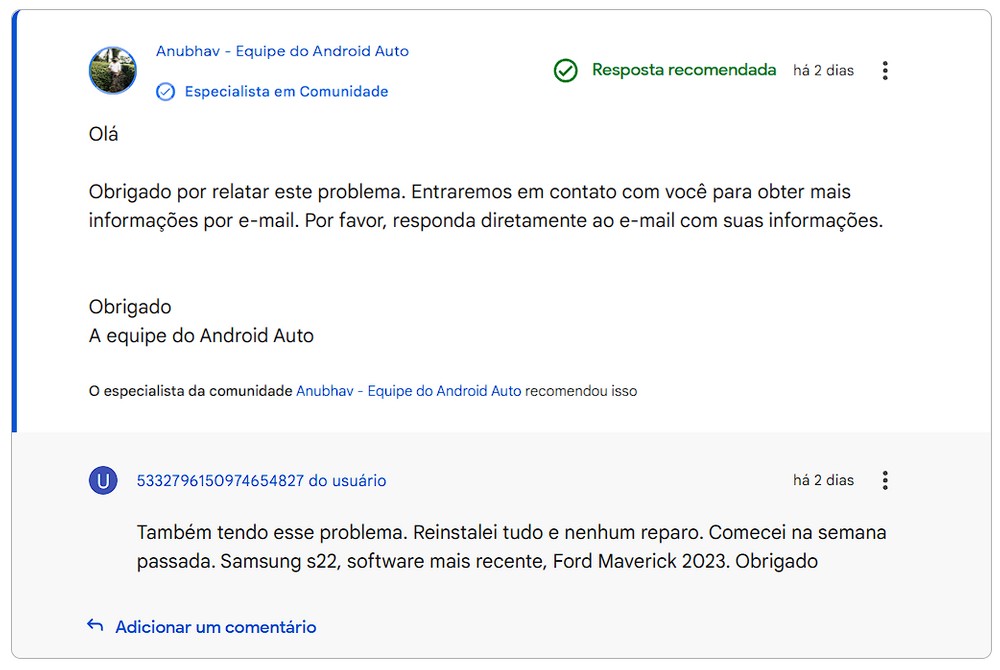Click the reply arrow icon beside Adicionar um comentário
This screenshot has height=670, width=1000.
(x=95, y=625)
